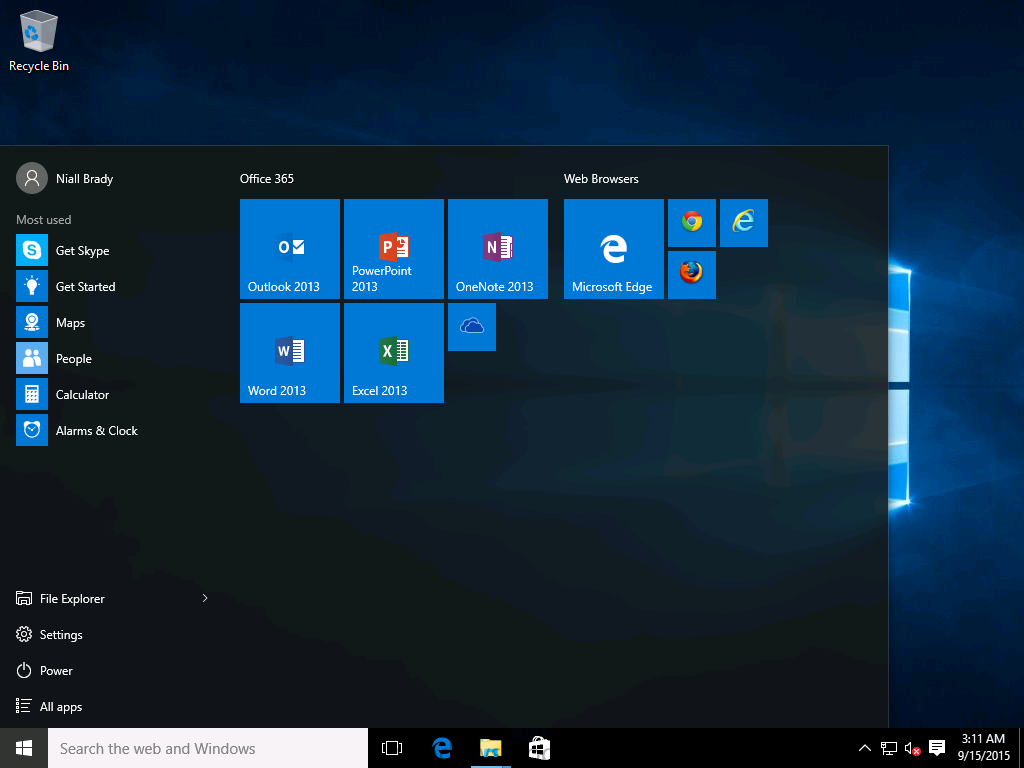Open the Excel 2013 tile

(x=394, y=353)
